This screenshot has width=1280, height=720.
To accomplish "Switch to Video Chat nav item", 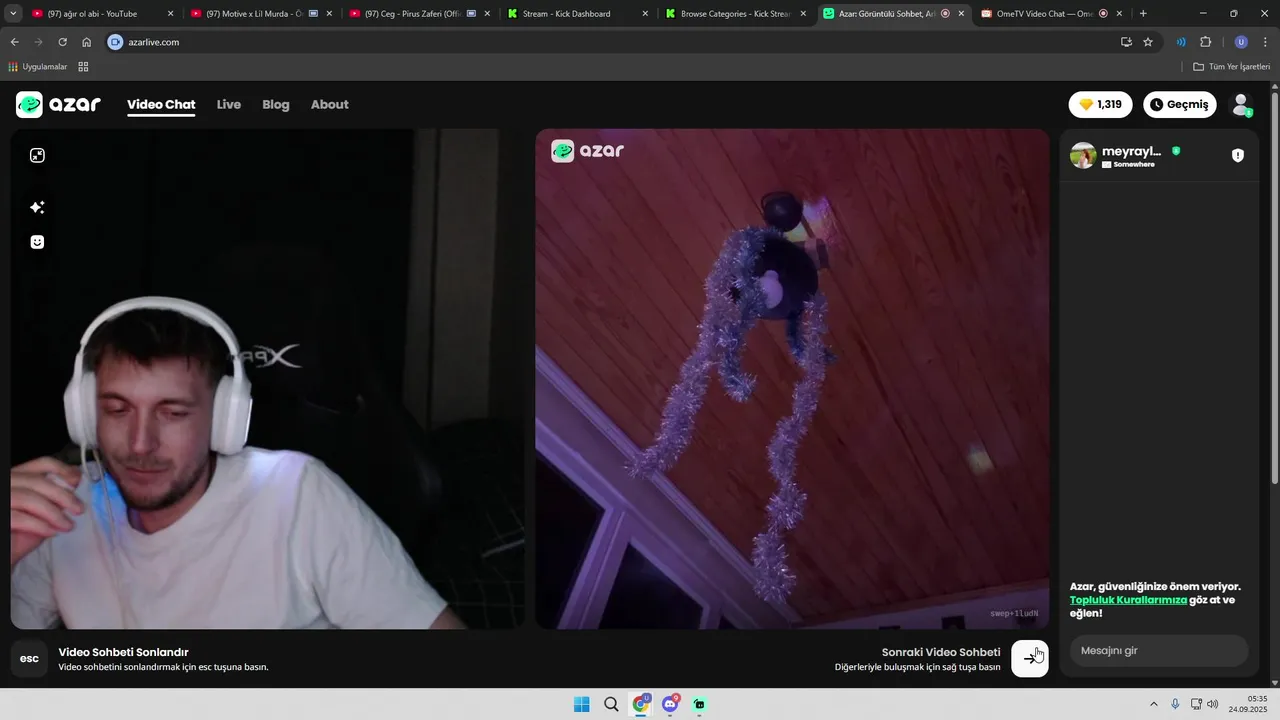I will (x=161, y=104).
